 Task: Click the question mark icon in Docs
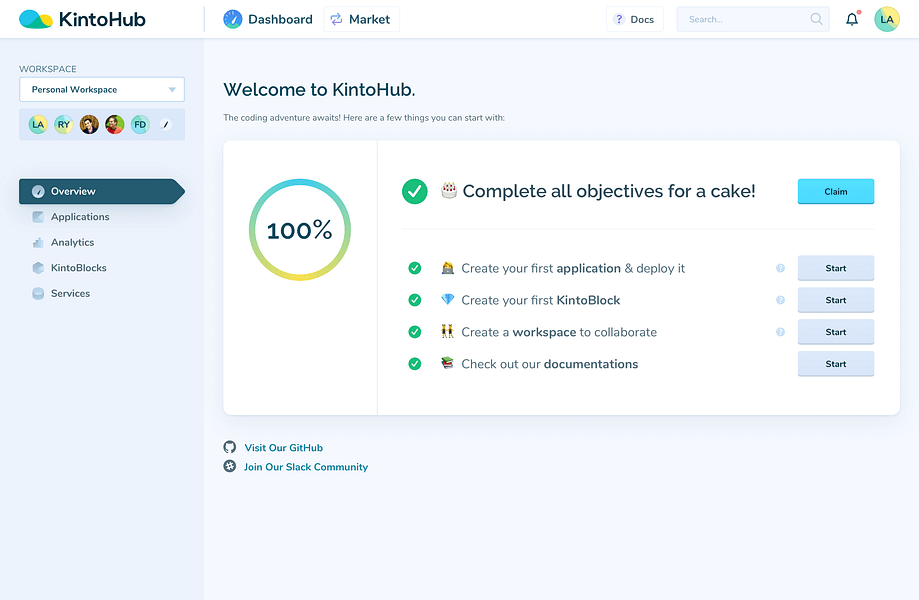(619, 19)
